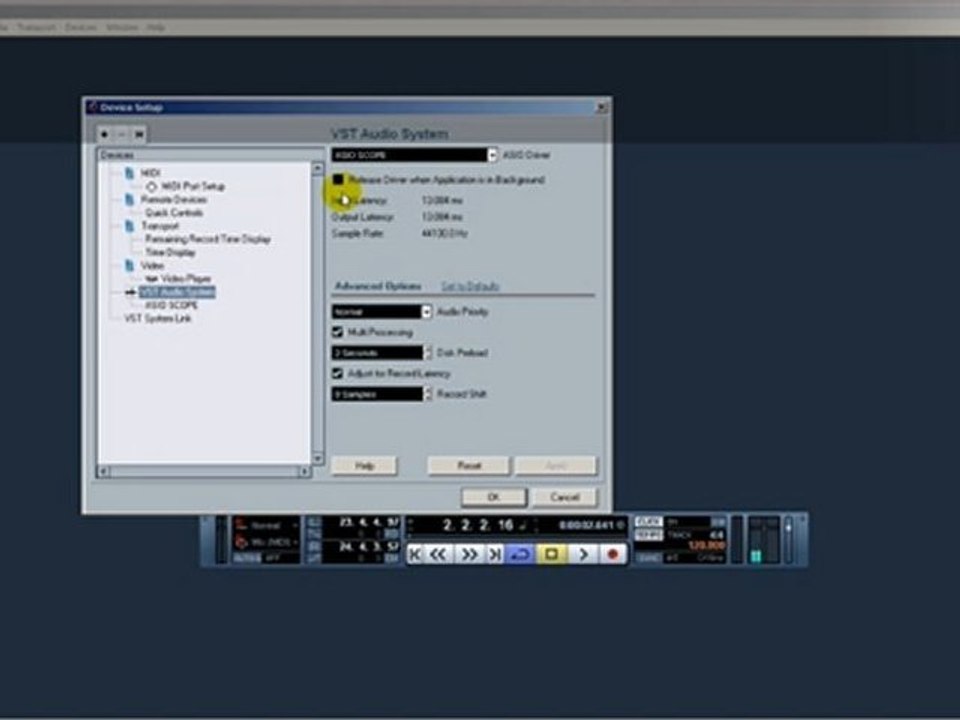Screen dimensions: 960x720
Task: Click the reset device button beside minus
Action: point(140,134)
